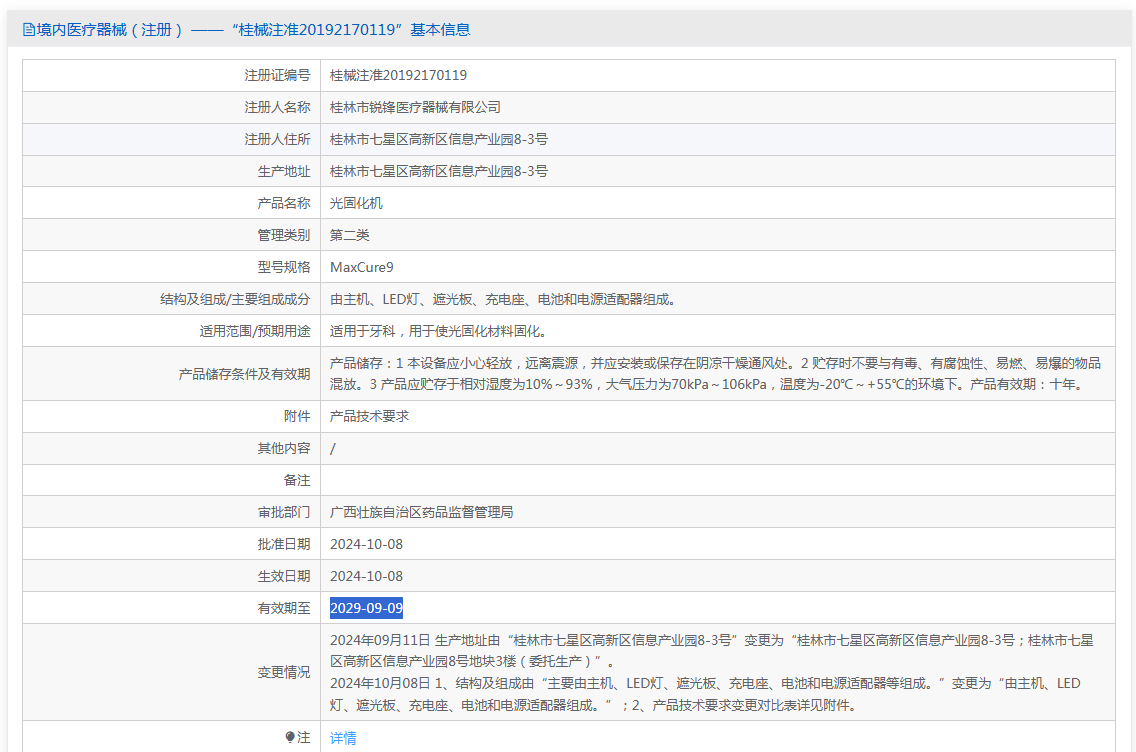1136x752 pixels.
Task: Click the empty 备注 cell
Action: [717, 480]
